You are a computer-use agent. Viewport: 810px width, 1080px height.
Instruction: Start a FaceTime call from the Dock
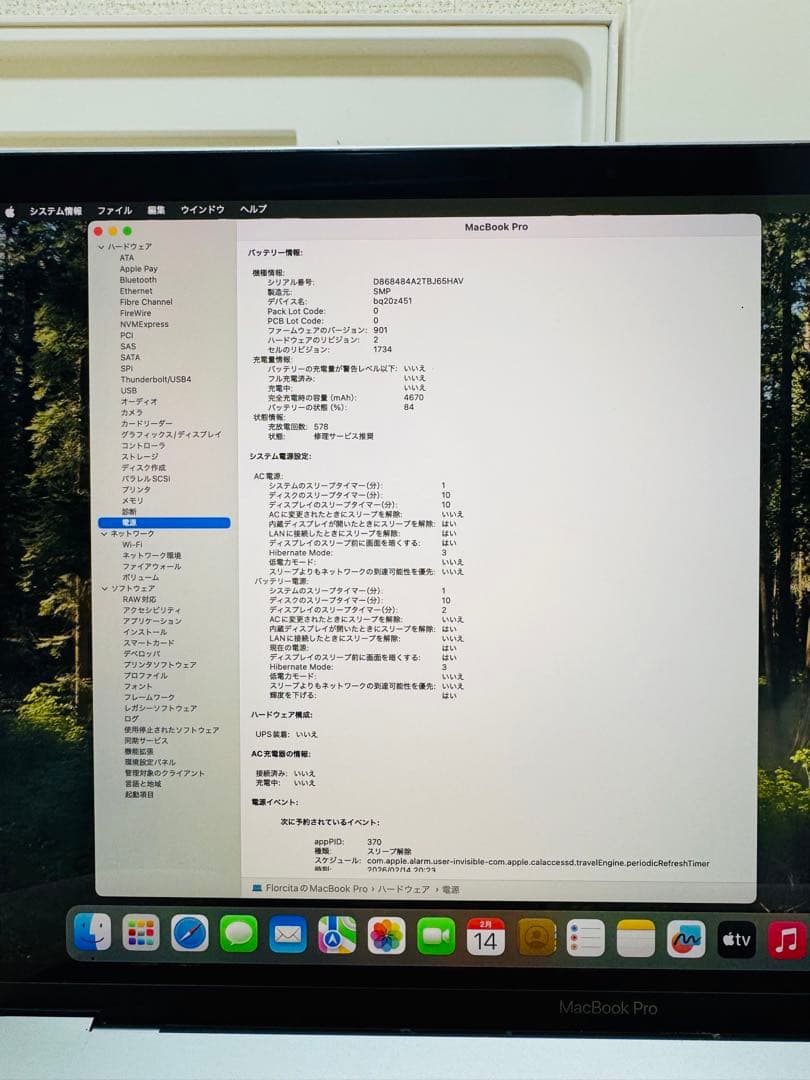(438, 938)
